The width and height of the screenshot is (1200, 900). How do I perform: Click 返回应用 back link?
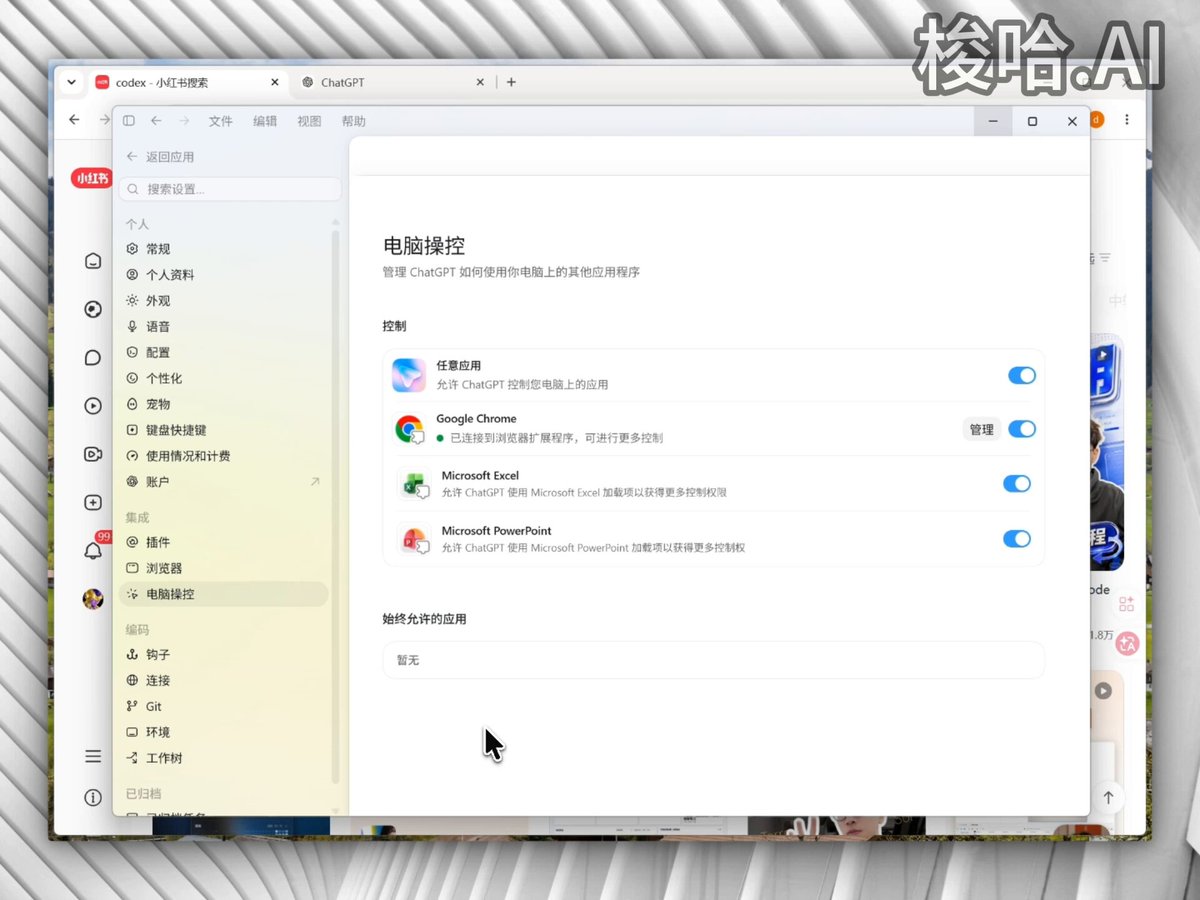(x=160, y=157)
